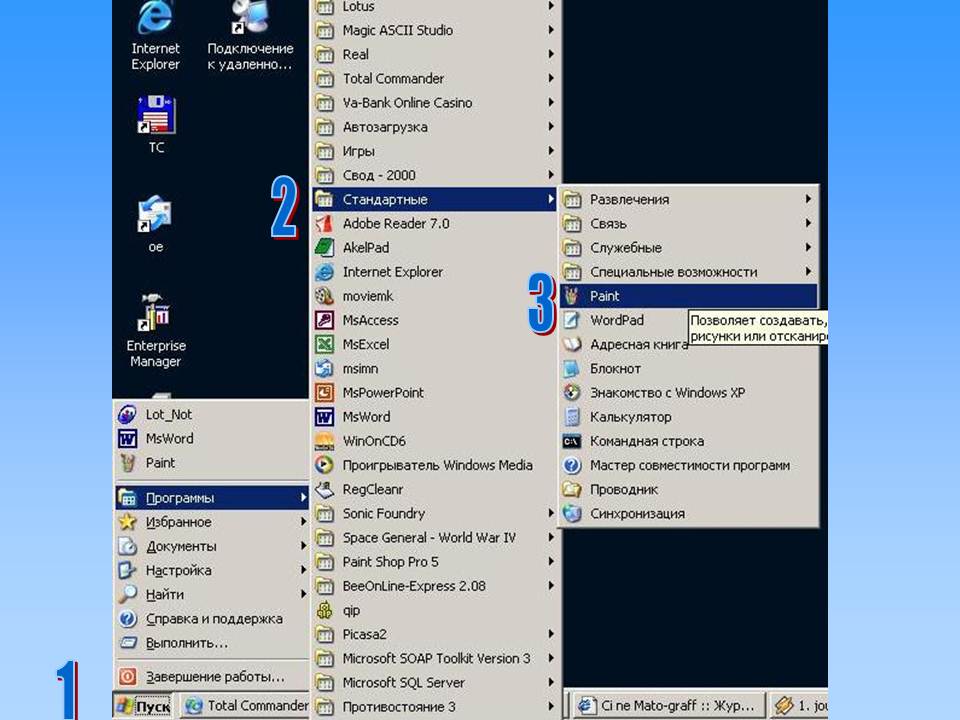Image resolution: width=960 pixels, height=720 pixels.
Task: Click the Paint icon in Standard submenu
Action: (572, 296)
